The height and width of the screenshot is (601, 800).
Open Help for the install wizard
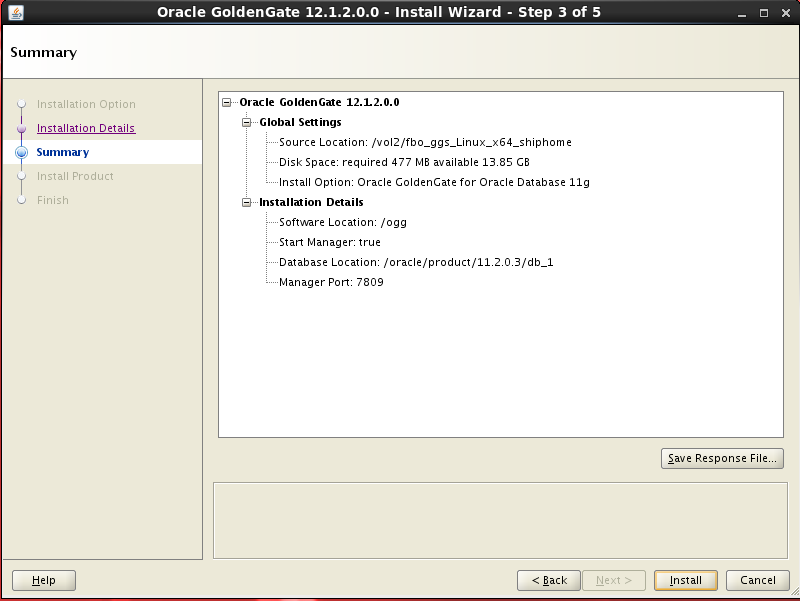pos(44,580)
